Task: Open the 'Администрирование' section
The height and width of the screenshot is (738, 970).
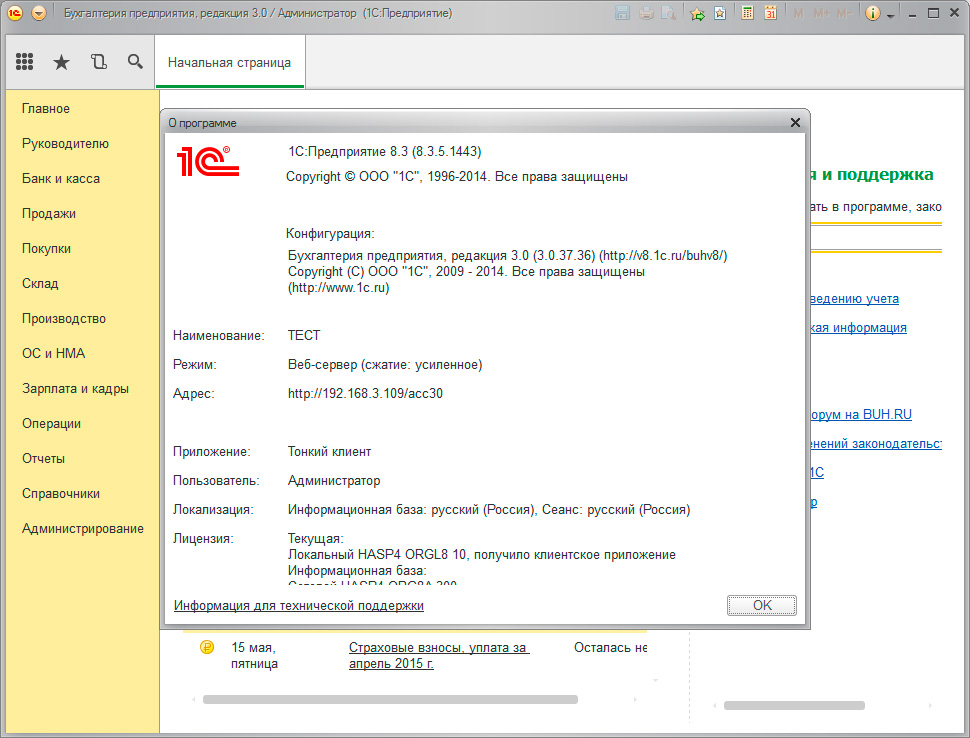Action: click(x=83, y=528)
